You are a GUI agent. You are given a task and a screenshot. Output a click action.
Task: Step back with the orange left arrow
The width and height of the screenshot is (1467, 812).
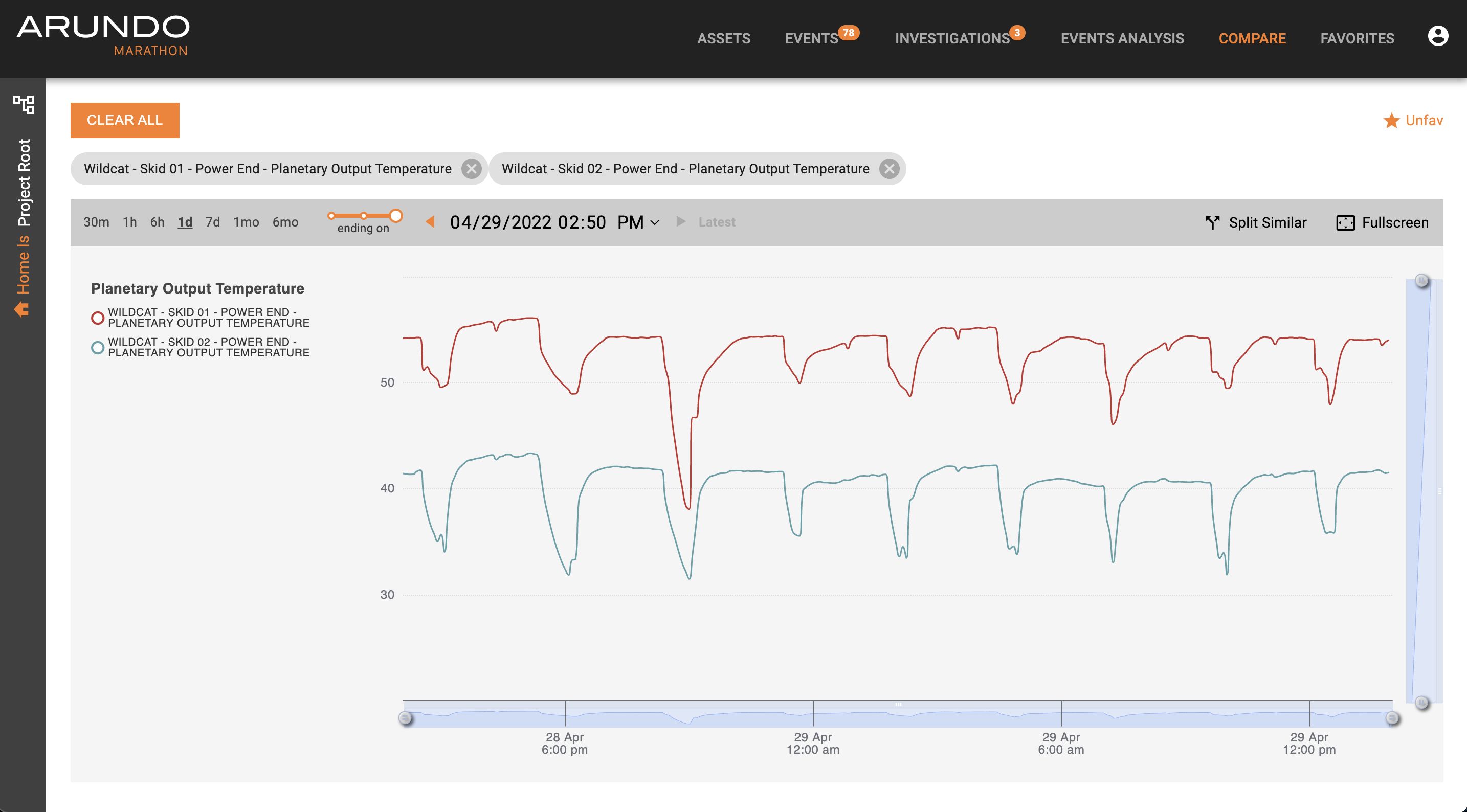tap(430, 221)
